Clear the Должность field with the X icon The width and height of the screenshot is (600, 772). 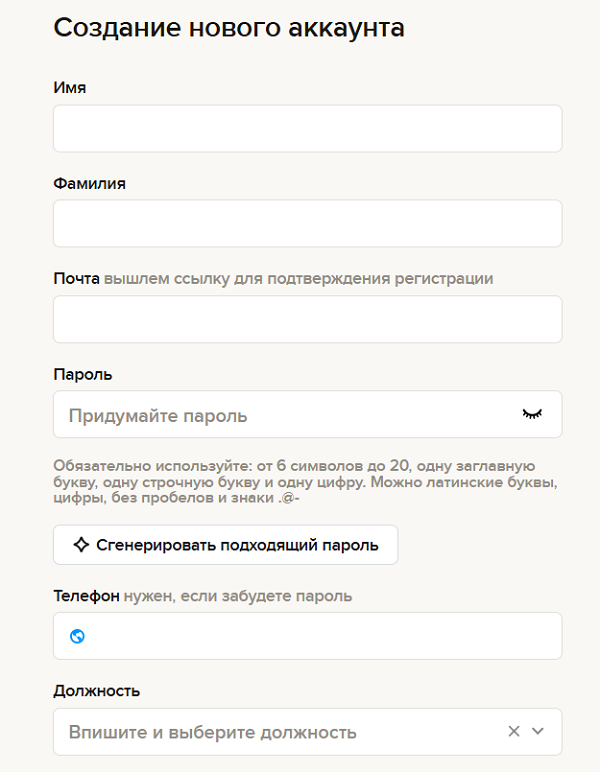[x=514, y=731]
